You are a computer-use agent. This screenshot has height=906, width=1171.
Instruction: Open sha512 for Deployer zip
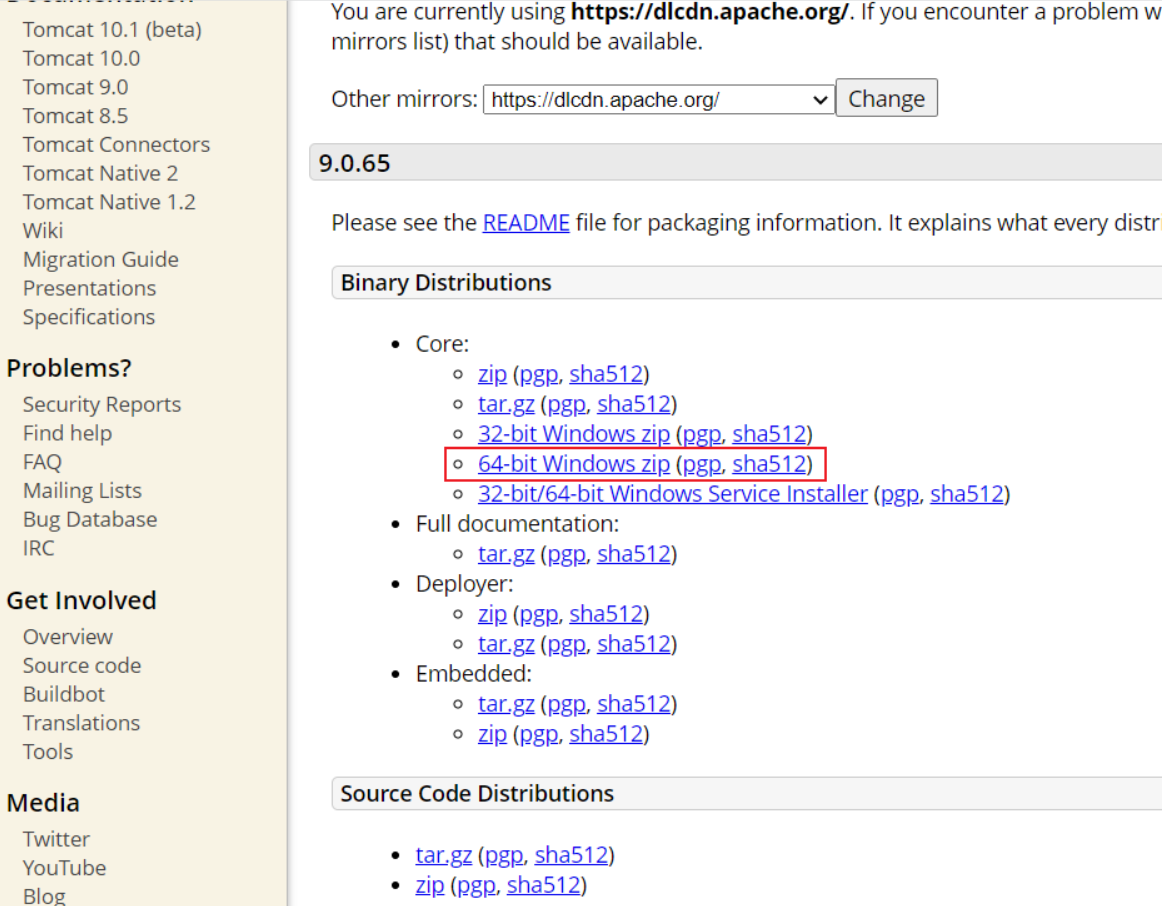point(606,614)
